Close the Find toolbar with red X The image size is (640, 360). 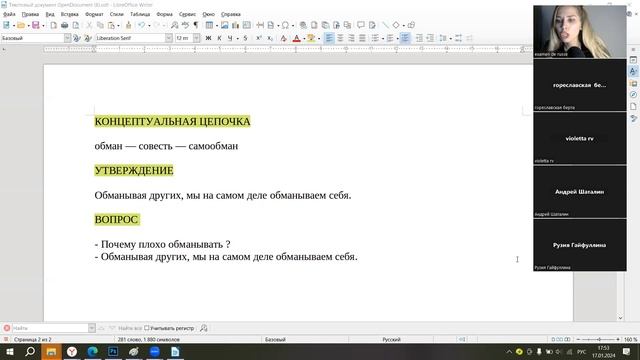[x=7, y=328]
